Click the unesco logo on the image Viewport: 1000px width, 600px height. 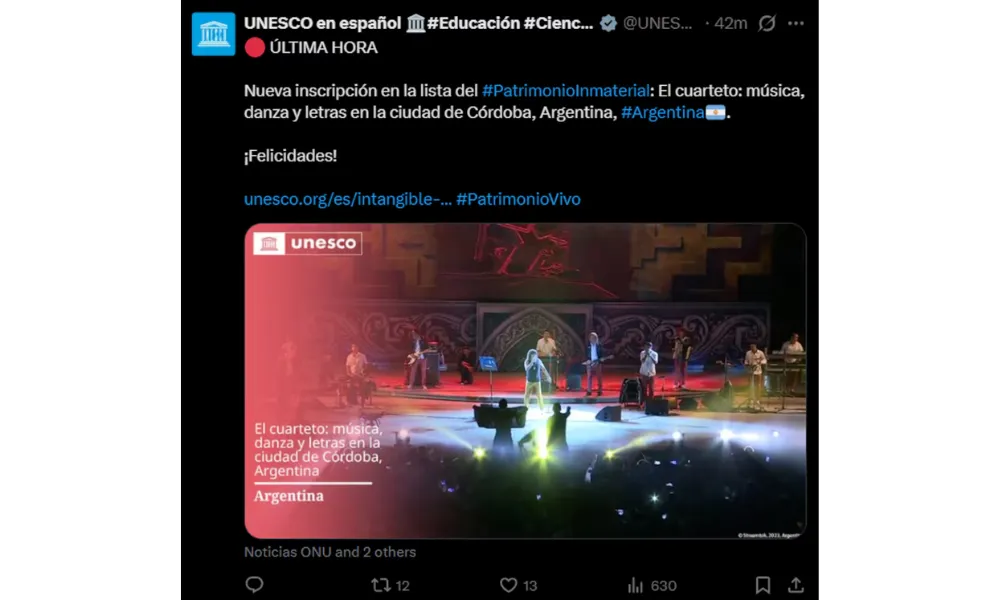click(307, 243)
